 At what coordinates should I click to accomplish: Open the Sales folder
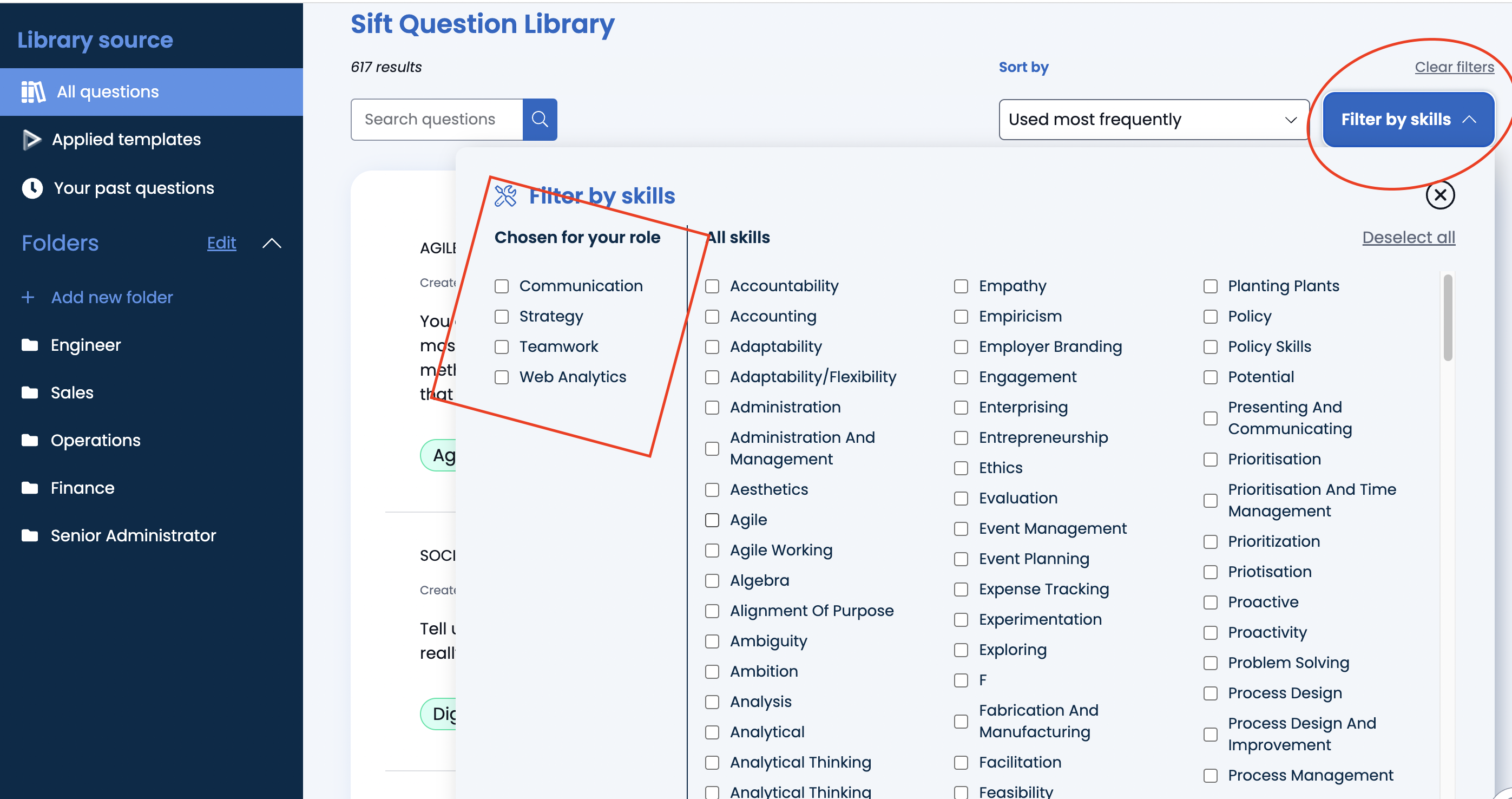(72, 393)
